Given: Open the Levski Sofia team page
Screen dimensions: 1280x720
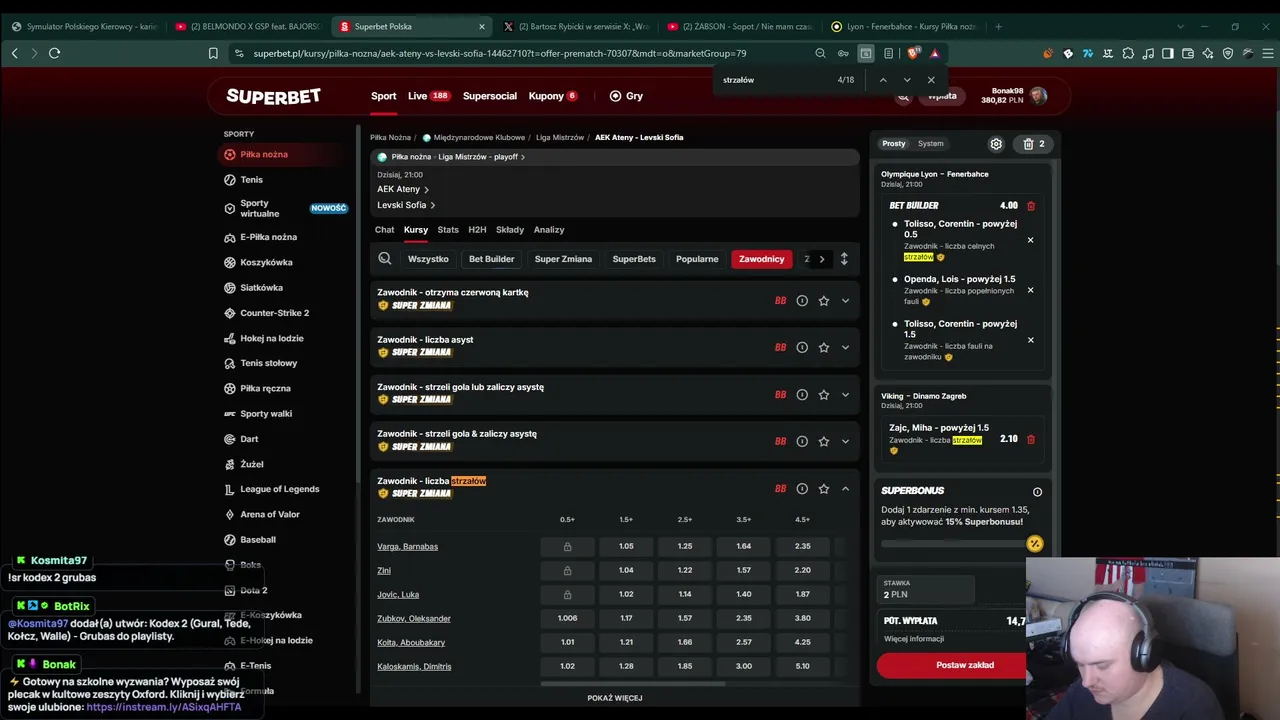Looking at the screenshot, I should 406,205.
